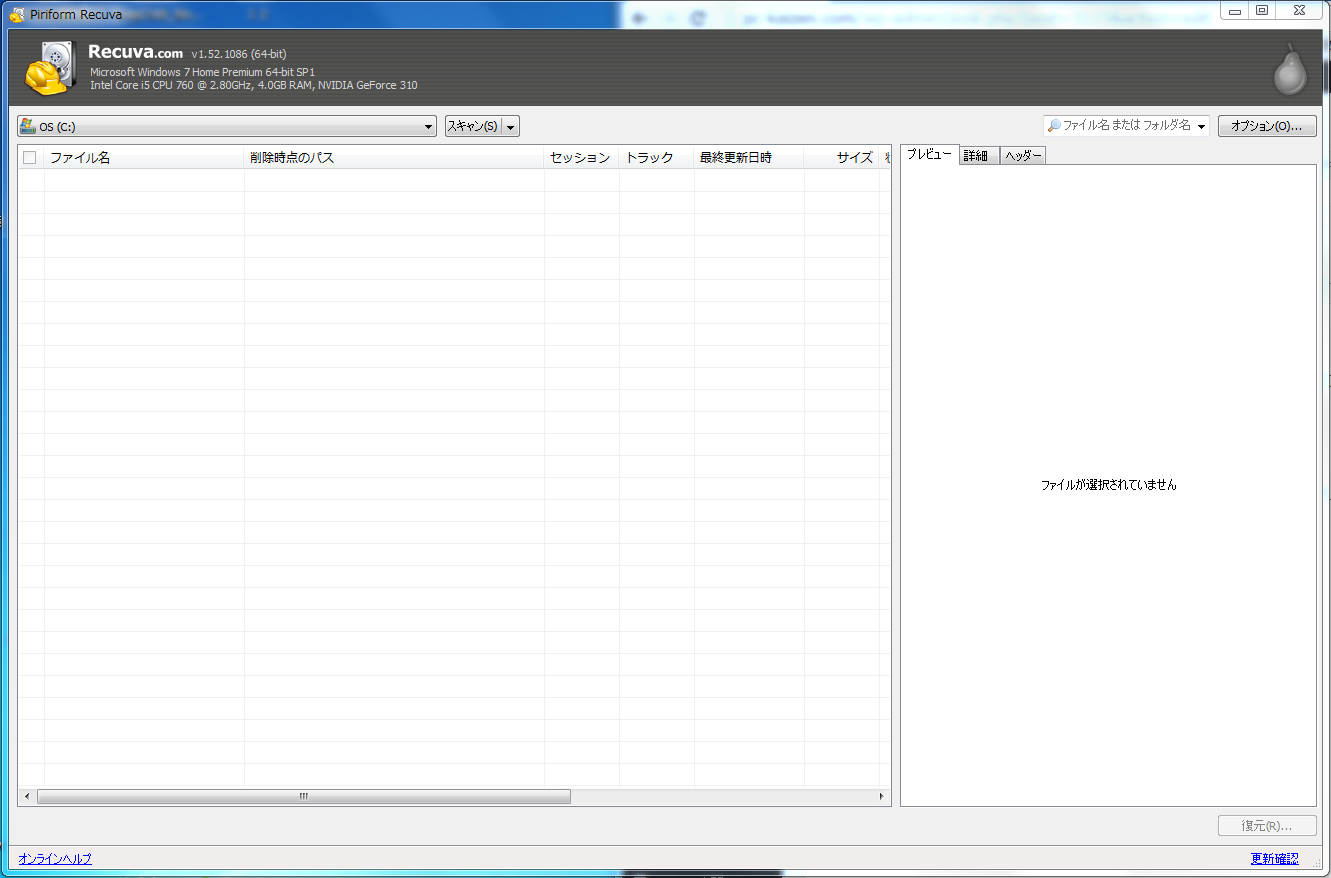Toggle the select-all files checkbox
1331x878 pixels.
pyautogui.click(x=30, y=157)
